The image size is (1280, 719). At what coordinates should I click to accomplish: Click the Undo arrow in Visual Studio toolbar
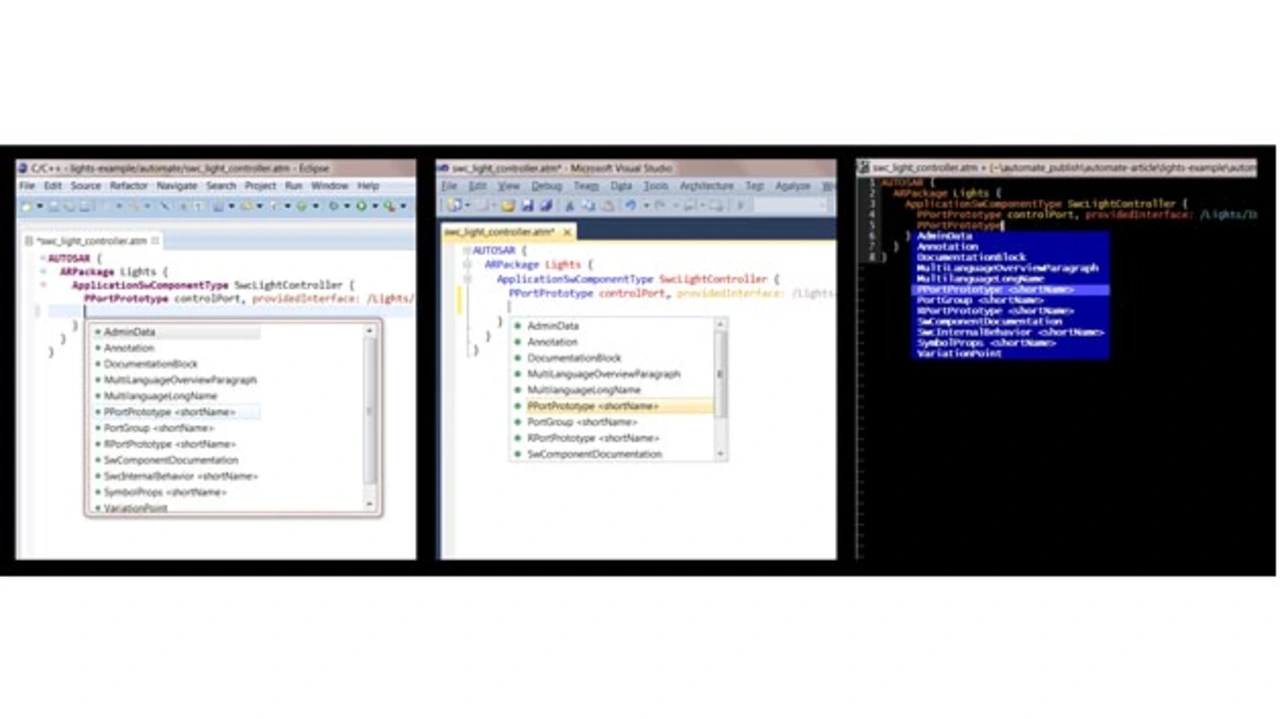click(x=630, y=206)
